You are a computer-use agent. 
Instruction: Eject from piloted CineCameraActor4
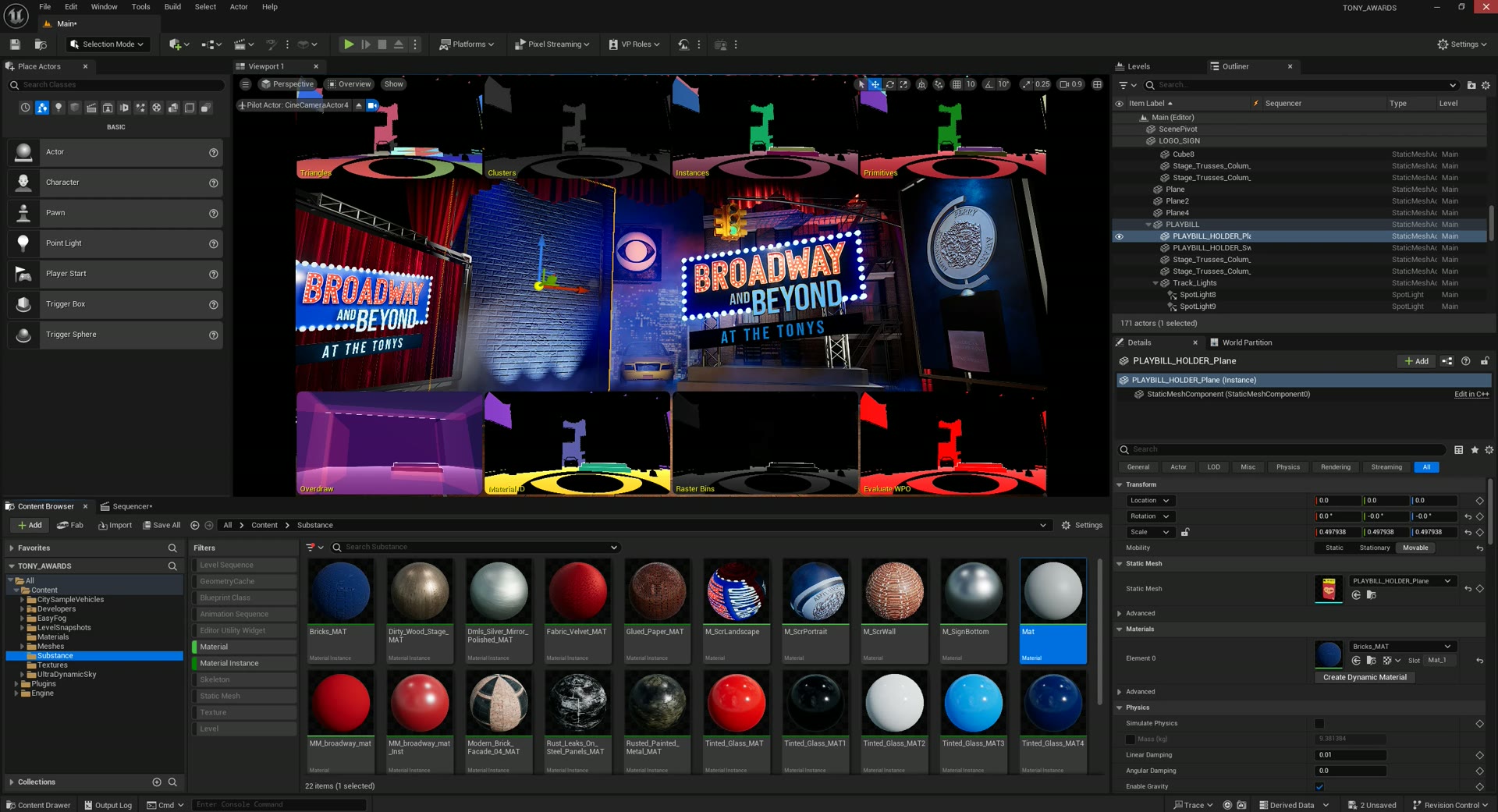click(x=359, y=105)
